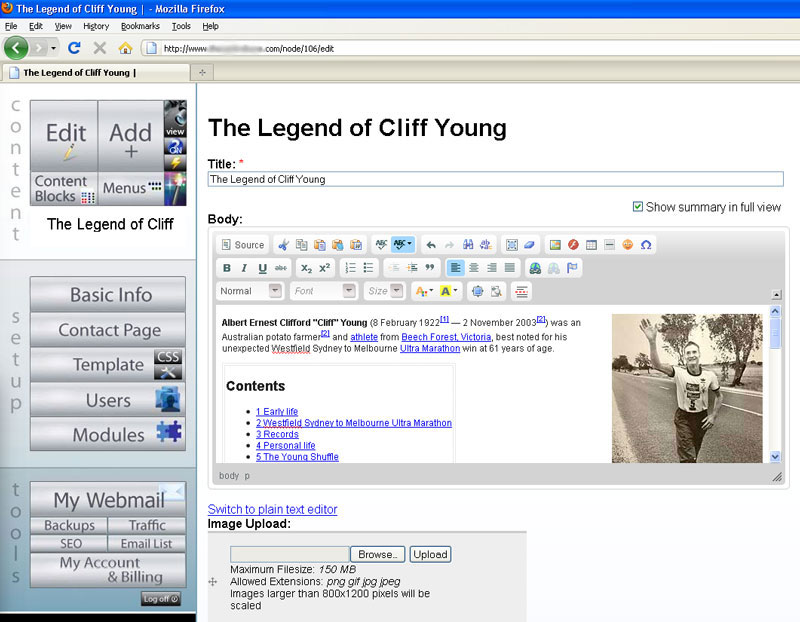800x622 pixels.
Task: Insert a bulleted list
Action: [x=368, y=268]
